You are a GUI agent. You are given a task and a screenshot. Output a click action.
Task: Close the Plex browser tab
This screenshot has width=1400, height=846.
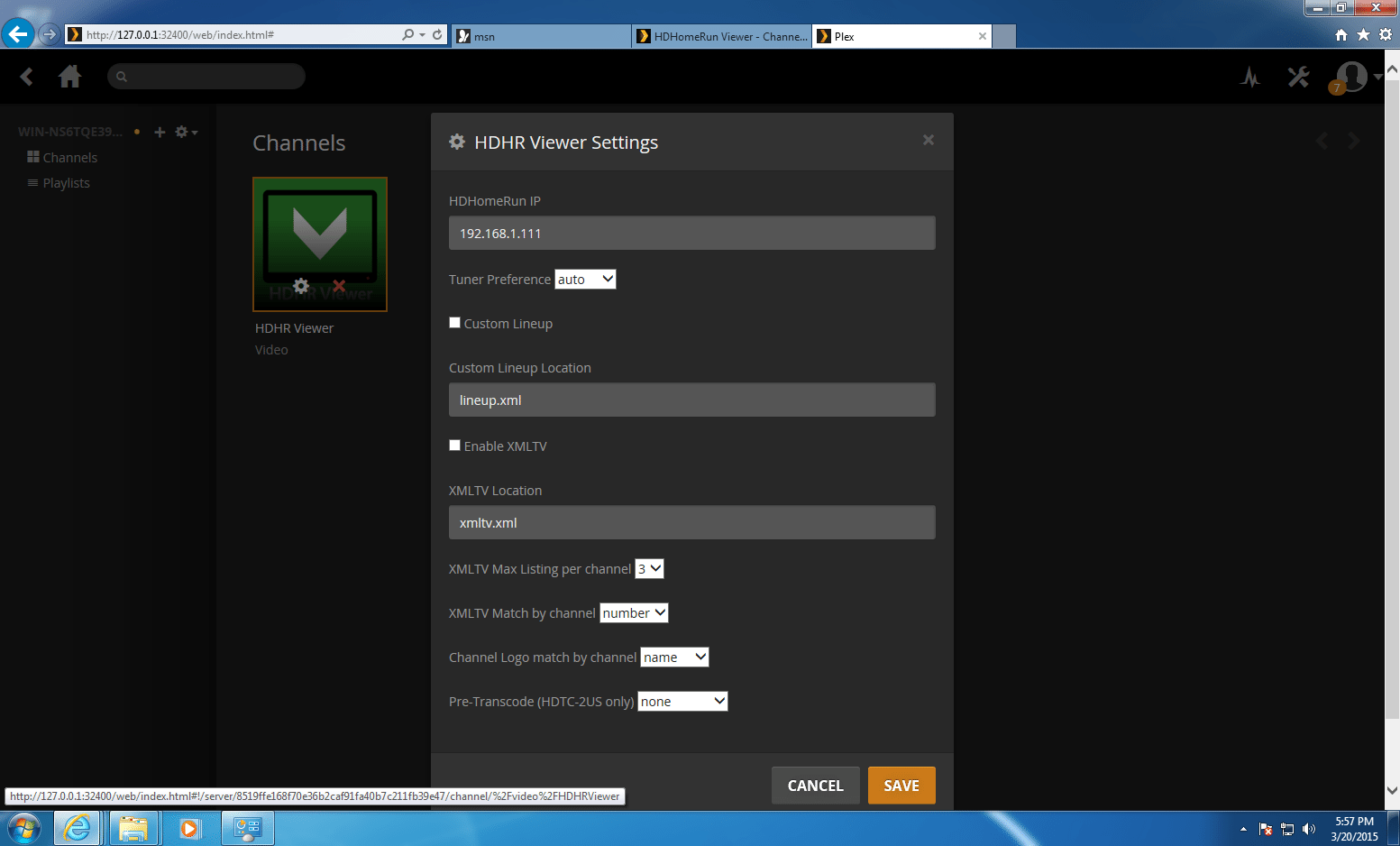pos(983,36)
